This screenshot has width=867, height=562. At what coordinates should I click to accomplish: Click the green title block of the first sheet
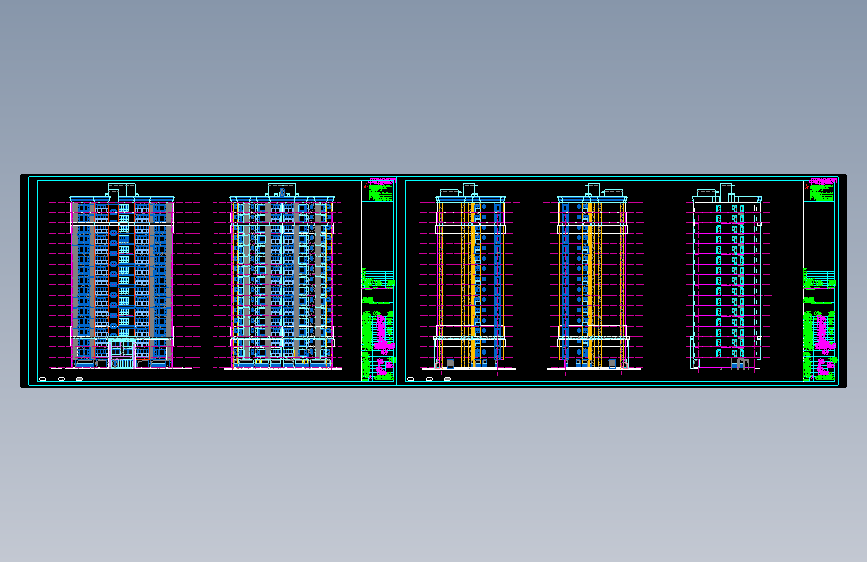pyautogui.click(x=378, y=280)
